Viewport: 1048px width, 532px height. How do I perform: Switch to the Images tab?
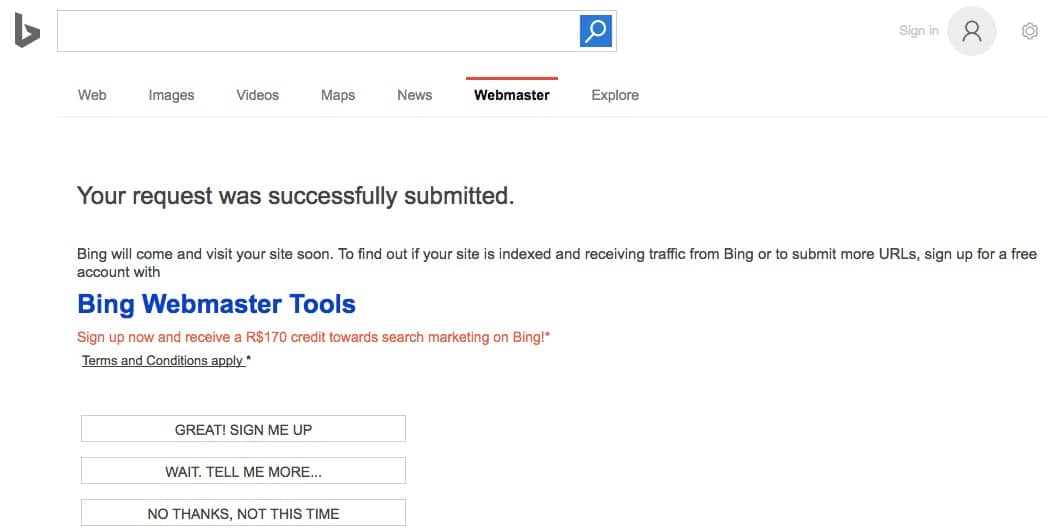171,95
